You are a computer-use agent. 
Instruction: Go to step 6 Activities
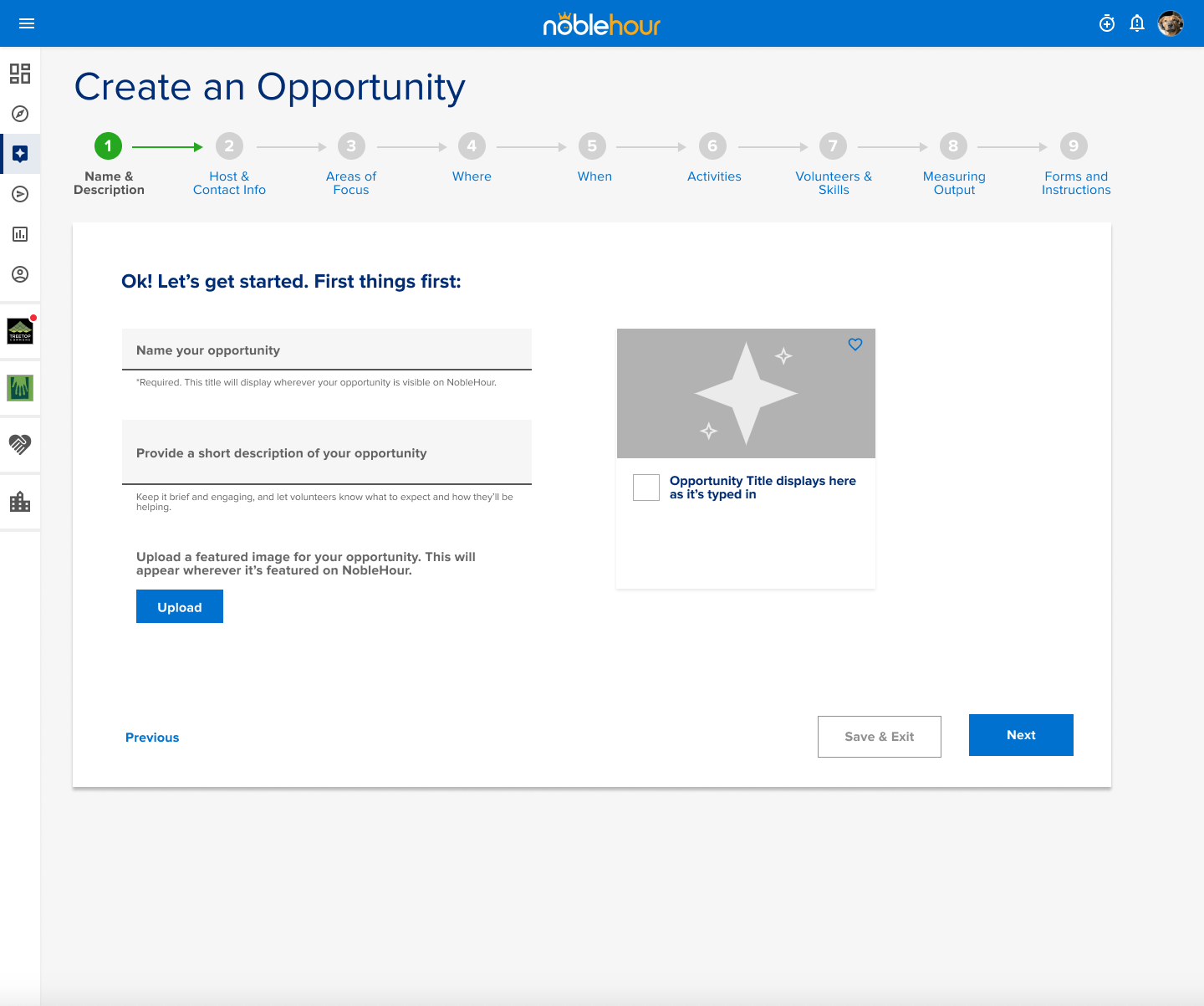(714, 159)
